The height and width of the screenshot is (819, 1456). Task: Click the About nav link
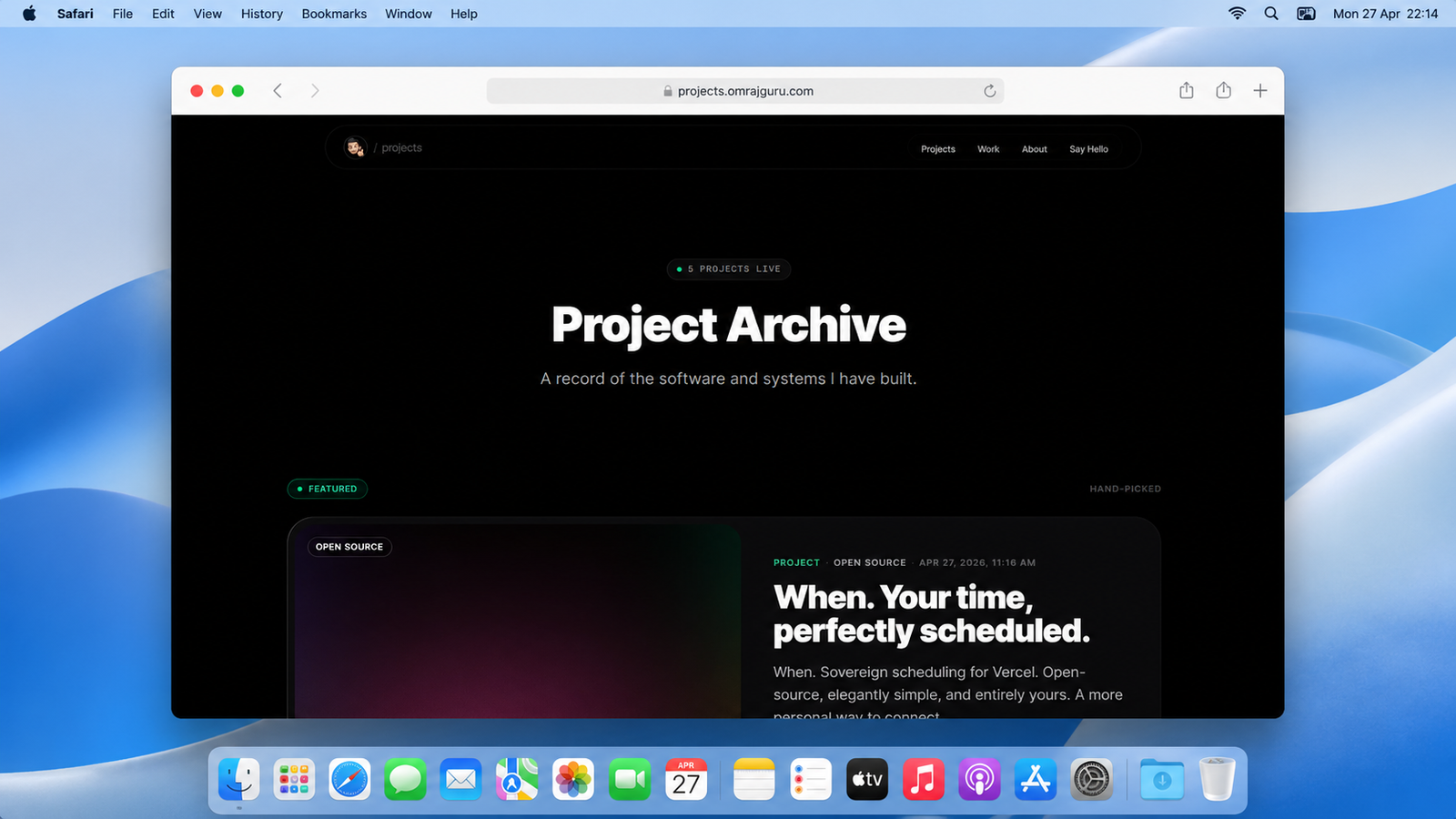[1035, 149]
